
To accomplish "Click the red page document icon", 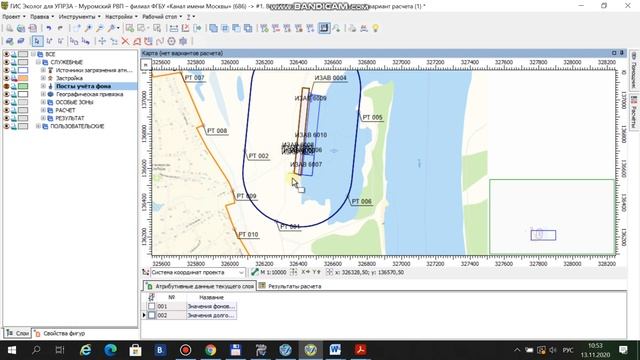I will click(x=32, y=28).
